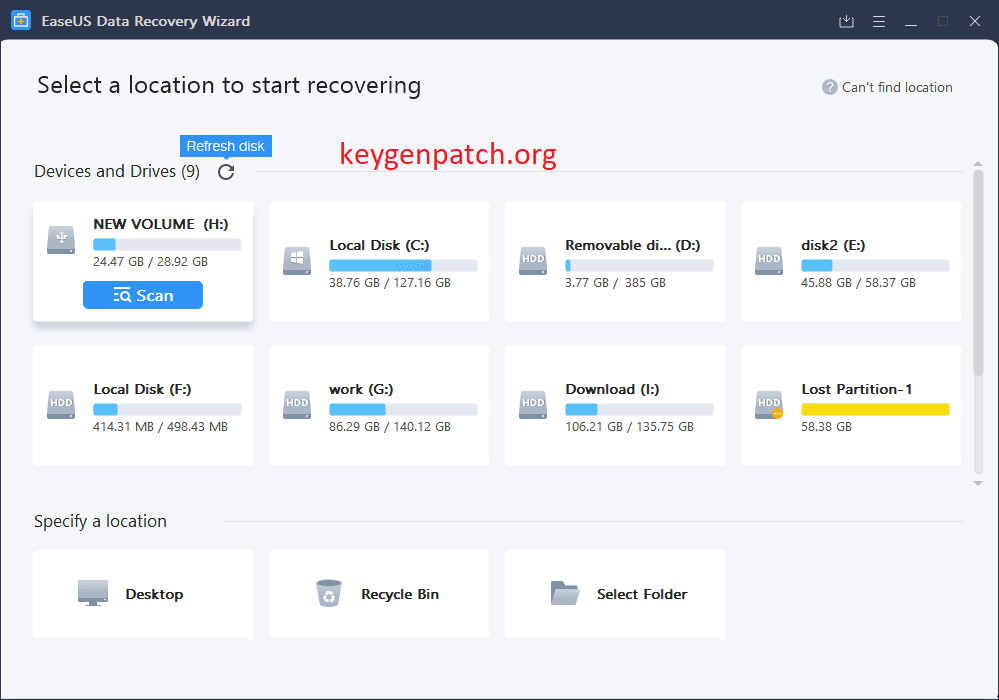
Task: Click the drives list vertical scrollbar thumb
Action: (978, 273)
